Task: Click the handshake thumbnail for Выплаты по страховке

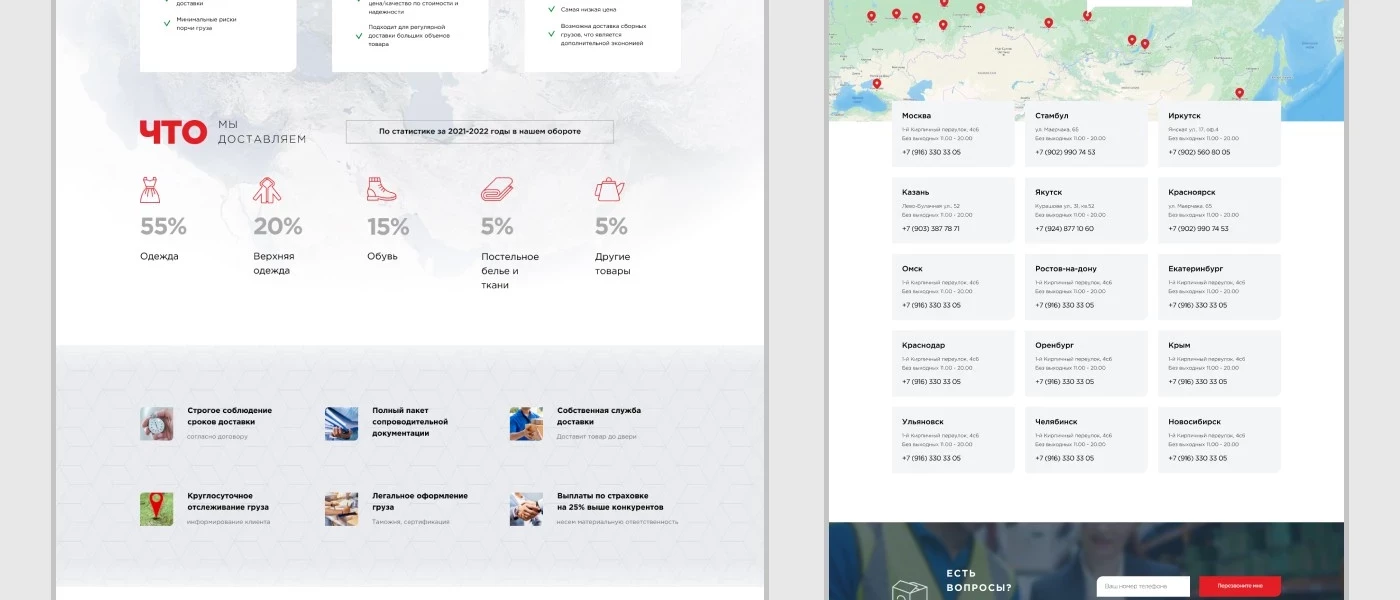Action: (x=526, y=508)
